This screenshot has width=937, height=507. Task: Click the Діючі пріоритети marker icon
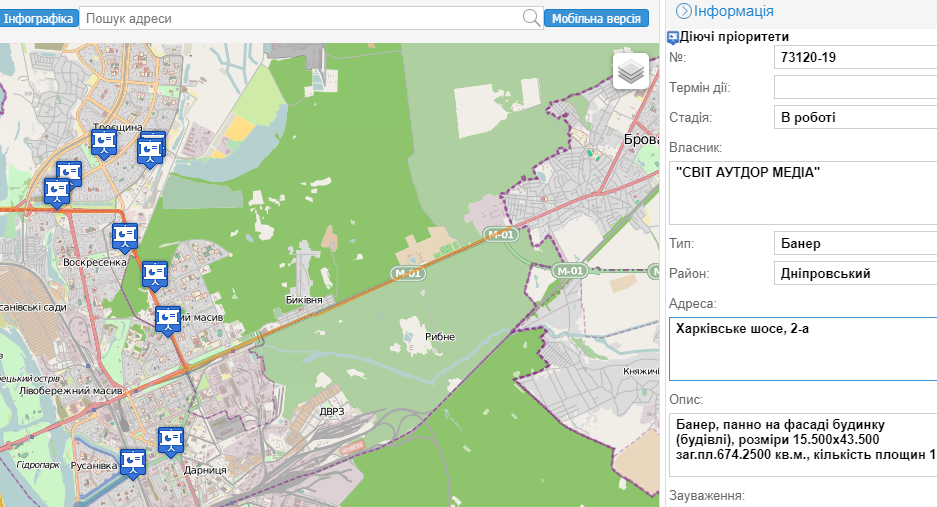(x=673, y=38)
